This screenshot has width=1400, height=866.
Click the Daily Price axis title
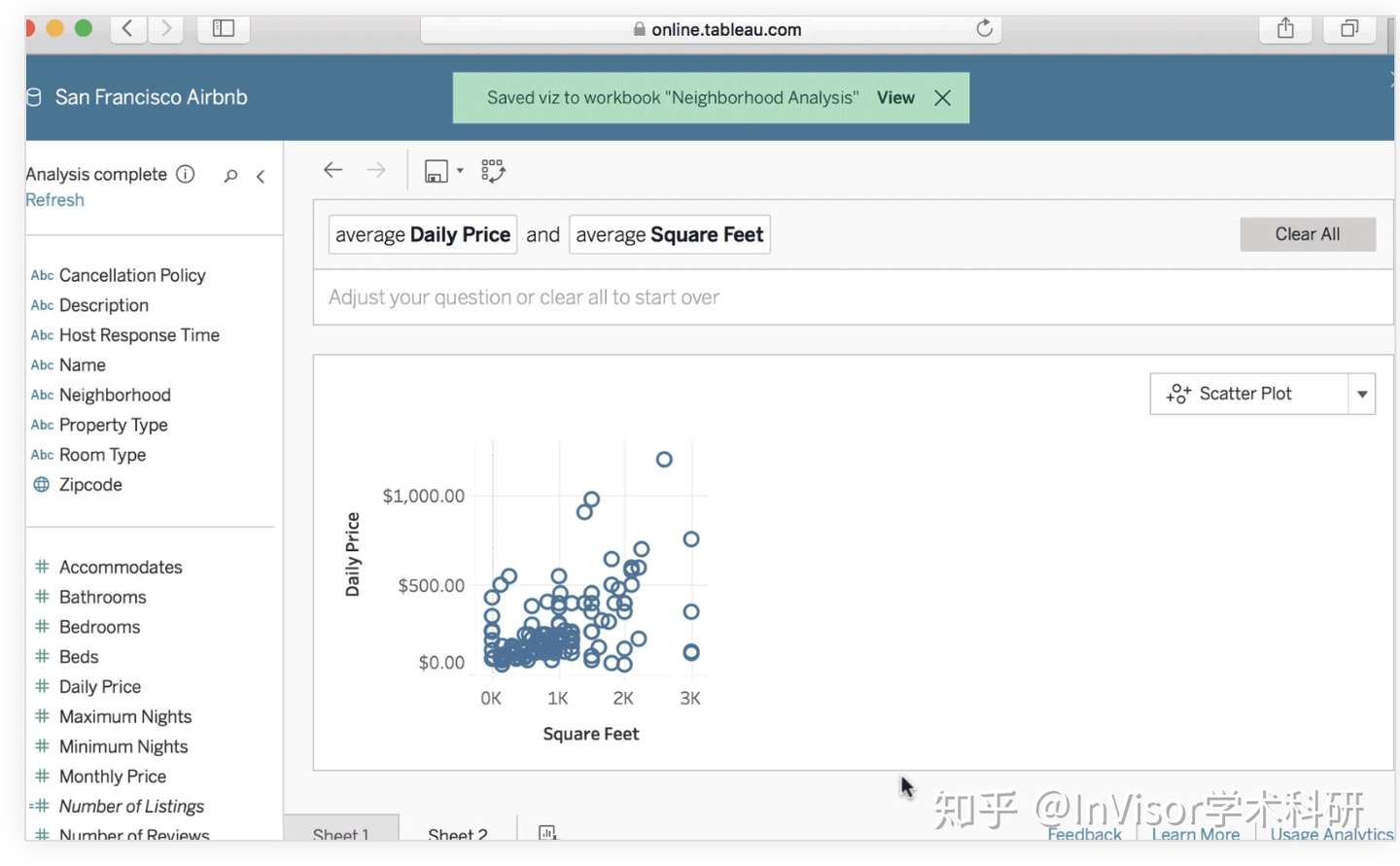352,554
